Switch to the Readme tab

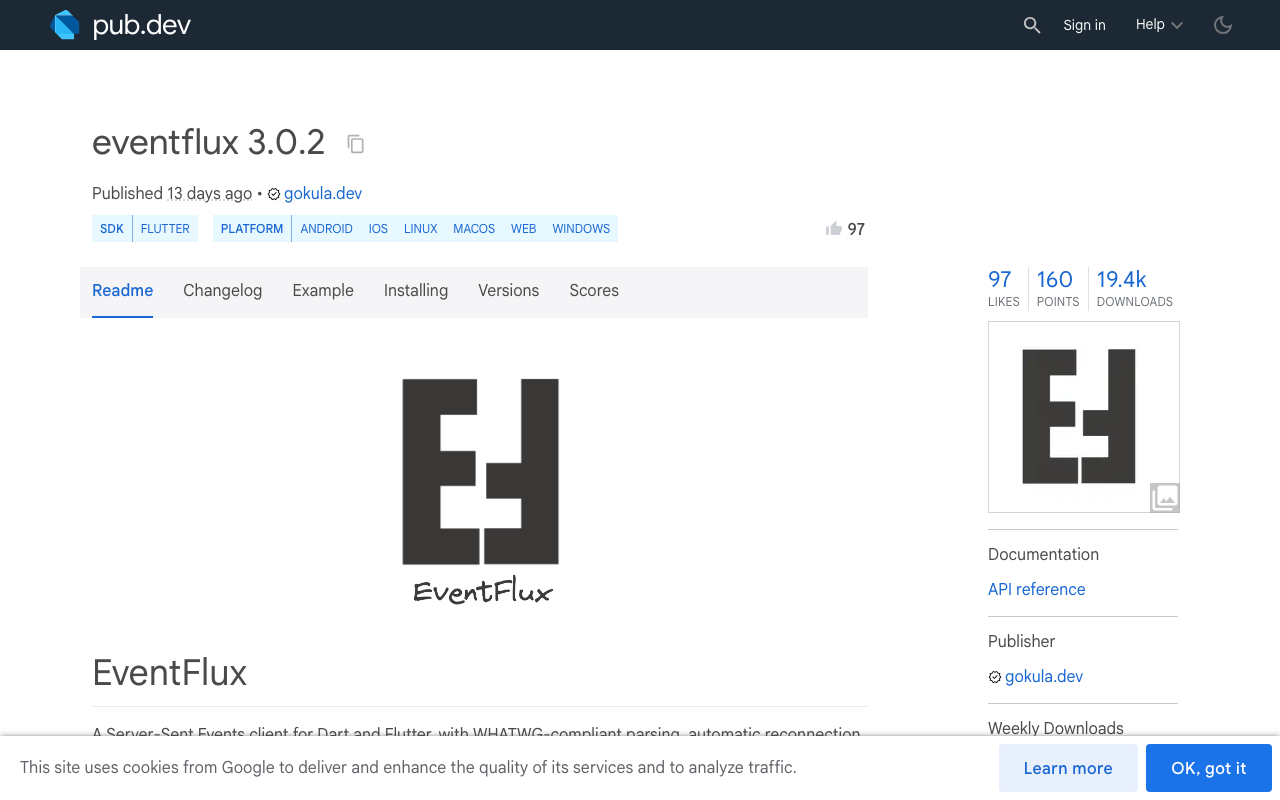pyautogui.click(x=122, y=291)
